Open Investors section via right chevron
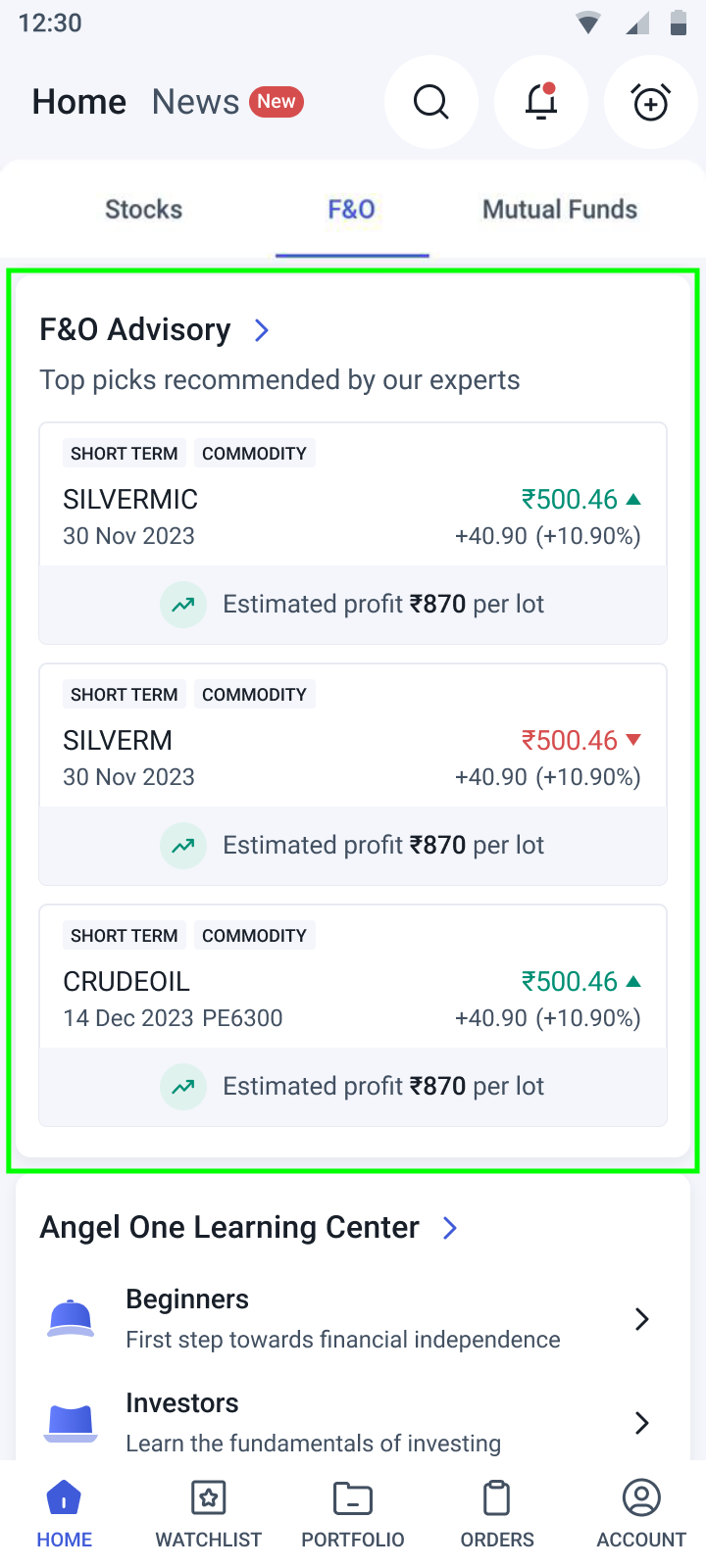The image size is (706, 1568). 641,1422
